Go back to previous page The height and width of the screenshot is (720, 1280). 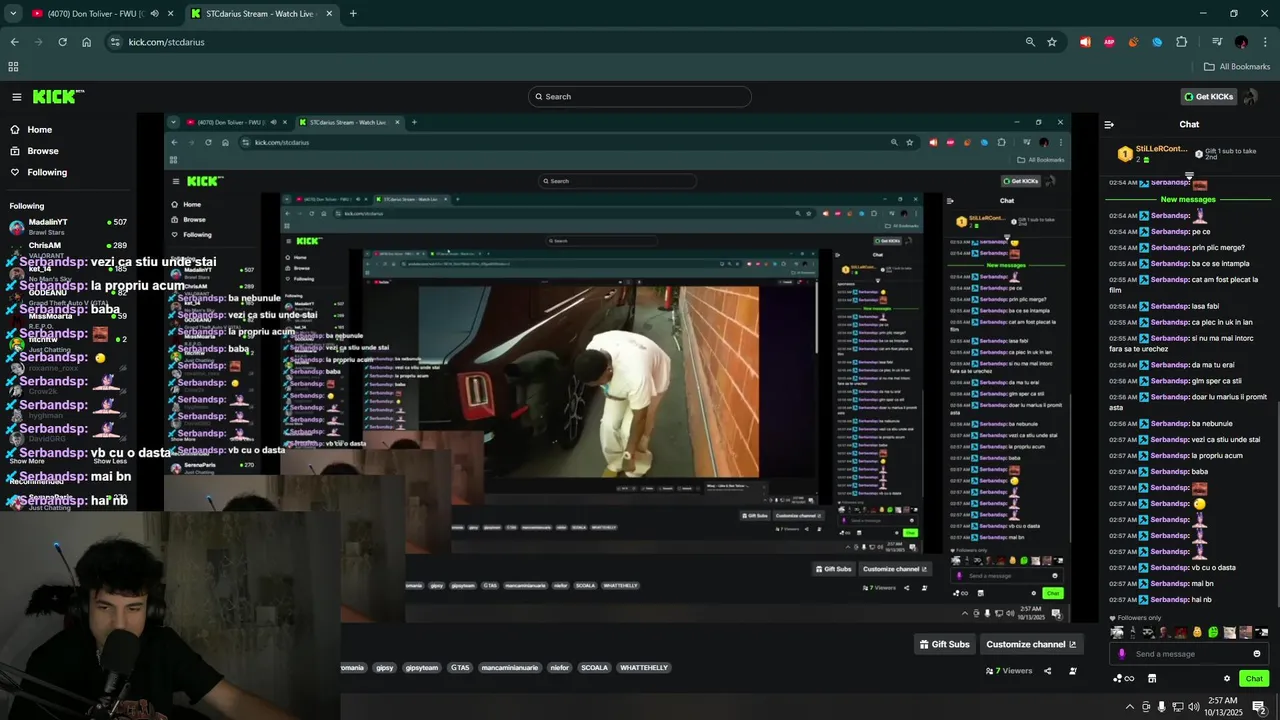tap(14, 42)
